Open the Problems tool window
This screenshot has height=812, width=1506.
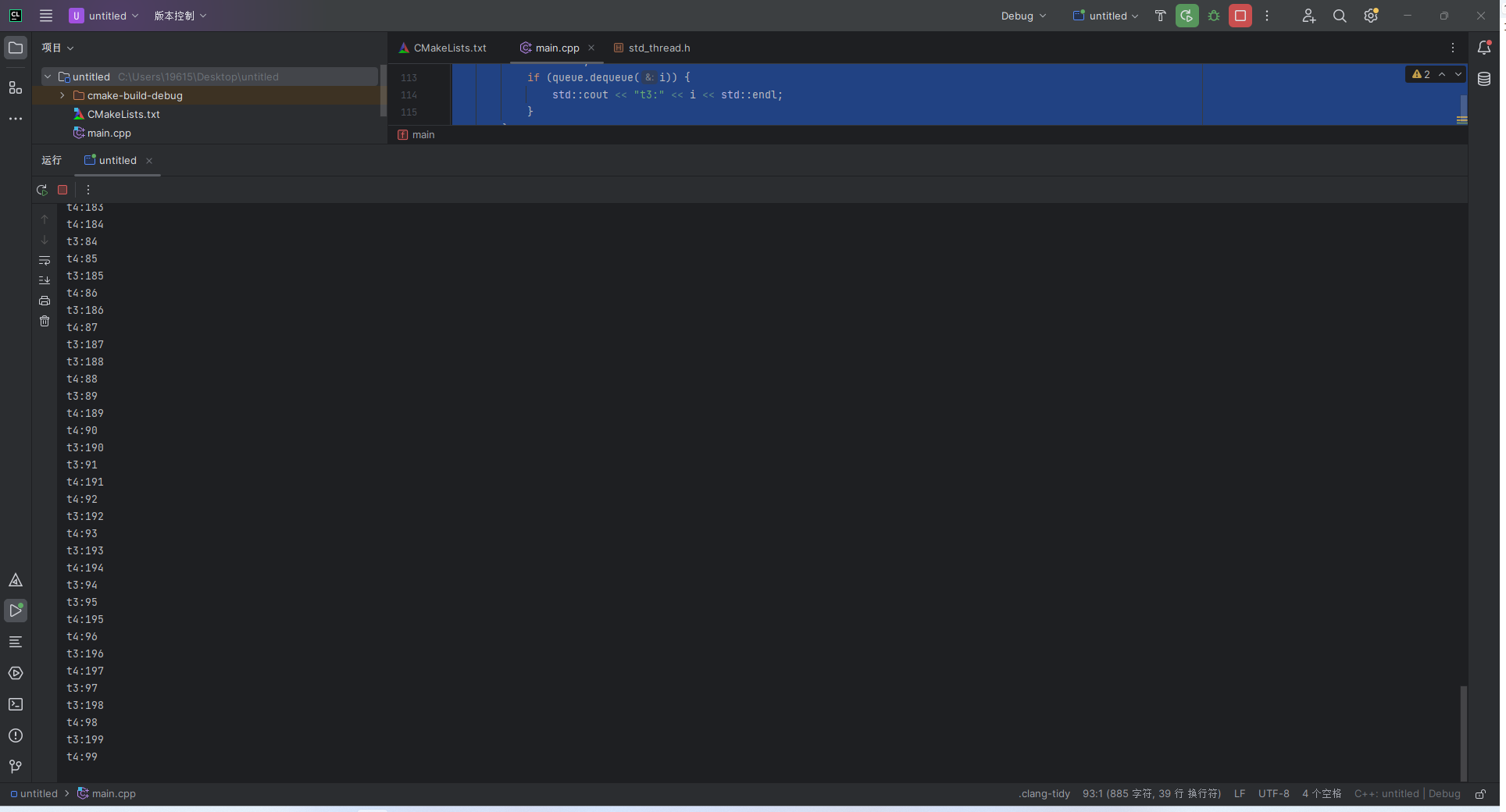(16, 735)
